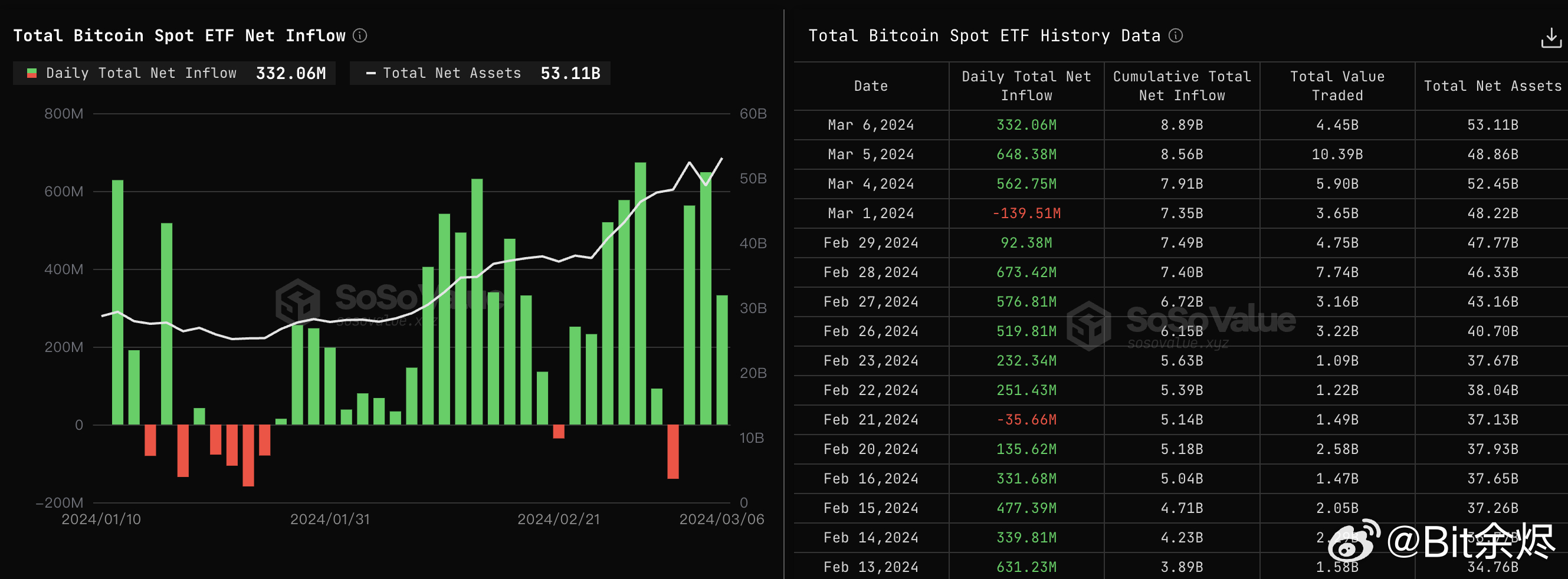This screenshot has width=1568, height=579.
Task: Click the 8.89B cumulative inflow cell
Action: (x=1182, y=125)
